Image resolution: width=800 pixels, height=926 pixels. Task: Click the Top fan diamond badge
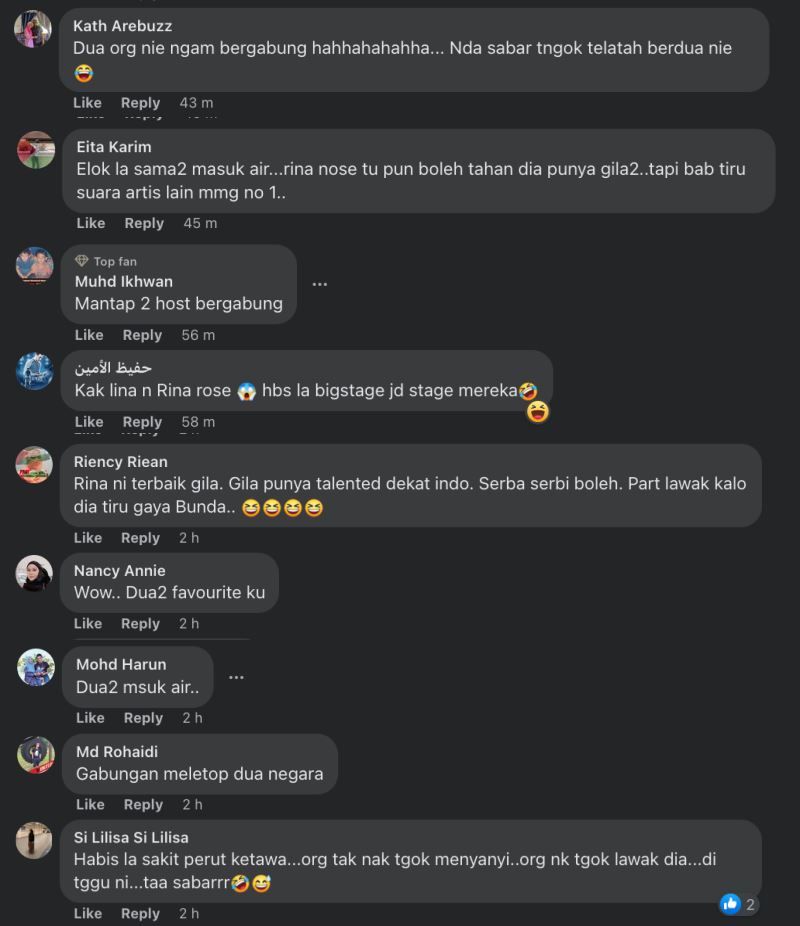coord(82,261)
